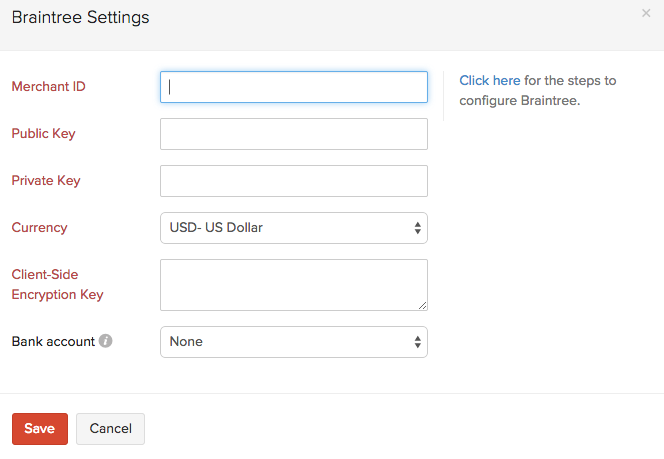Select the Private Key input box
Viewport: 664px width, 459px height.
(x=294, y=181)
